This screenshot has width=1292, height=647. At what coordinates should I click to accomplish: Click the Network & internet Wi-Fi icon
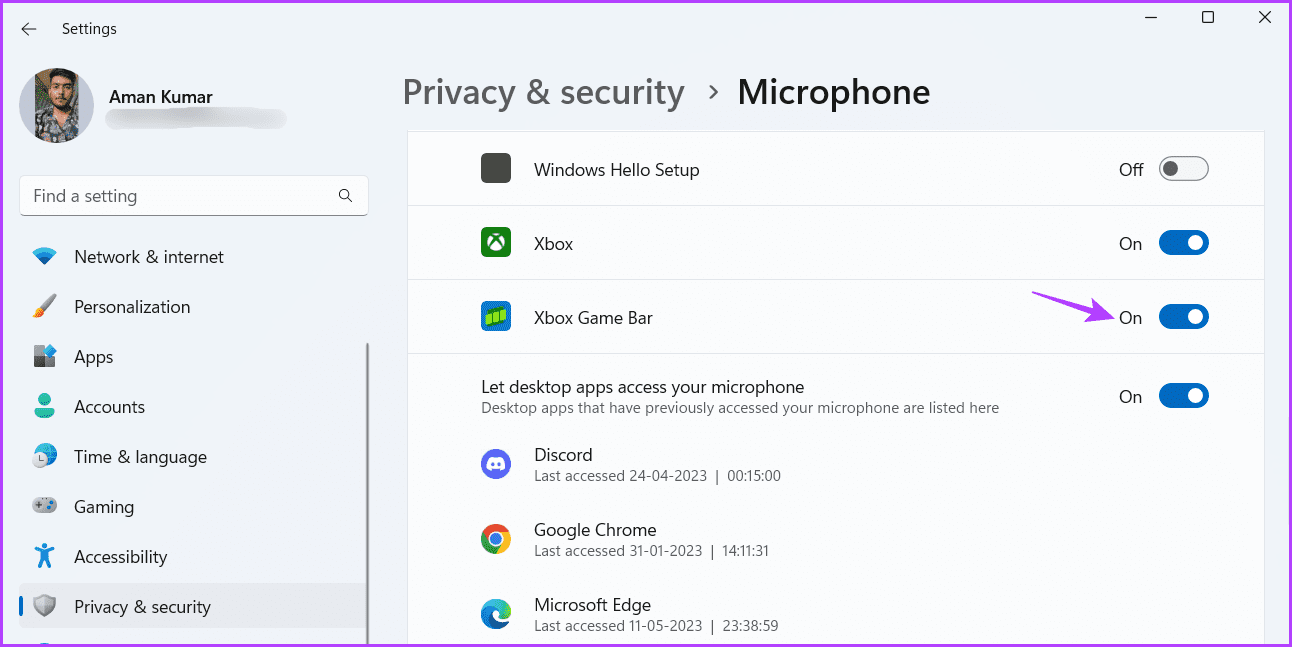(45, 257)
